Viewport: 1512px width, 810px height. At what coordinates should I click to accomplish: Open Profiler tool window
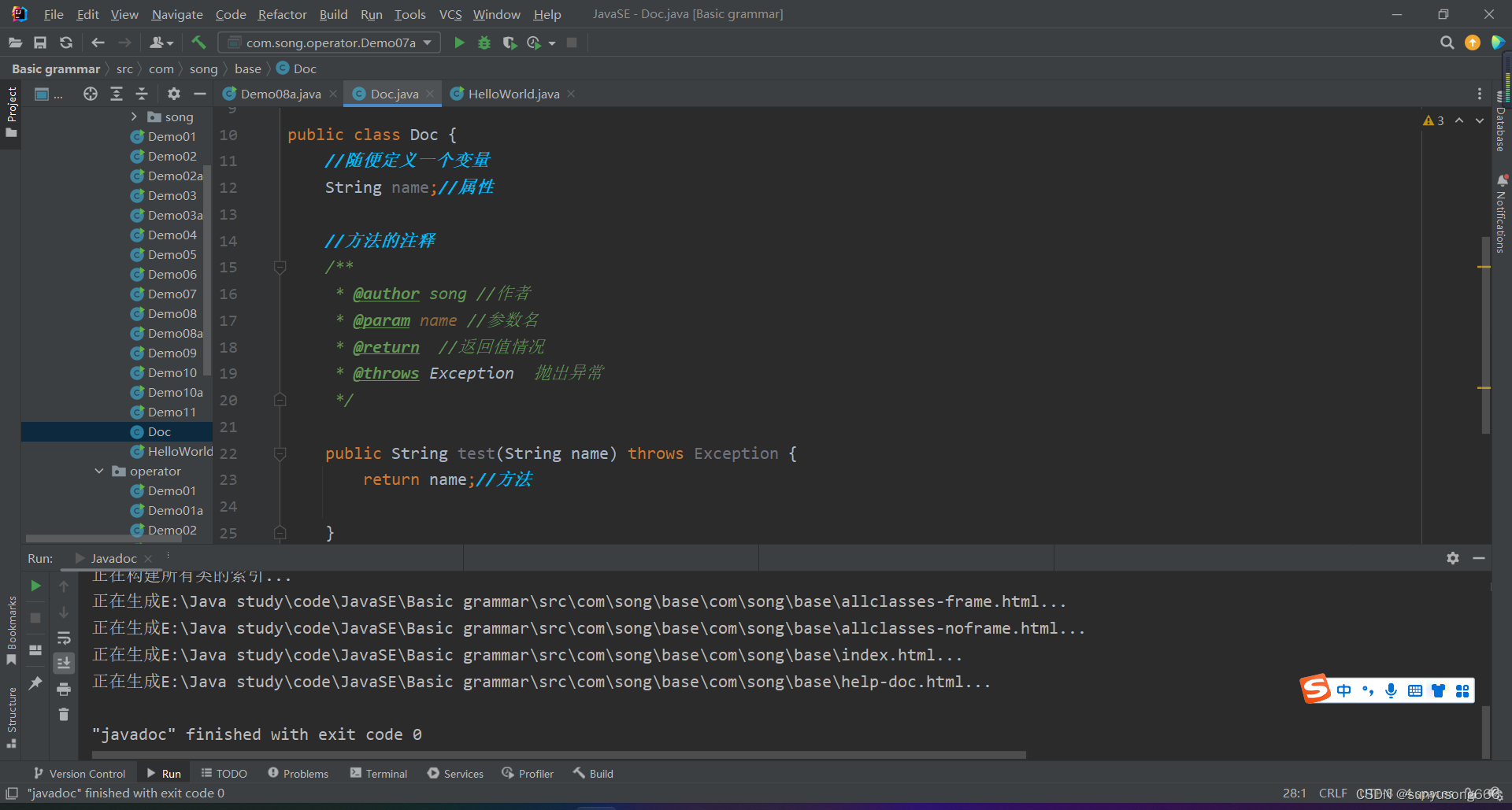click(x=528, y=774)
